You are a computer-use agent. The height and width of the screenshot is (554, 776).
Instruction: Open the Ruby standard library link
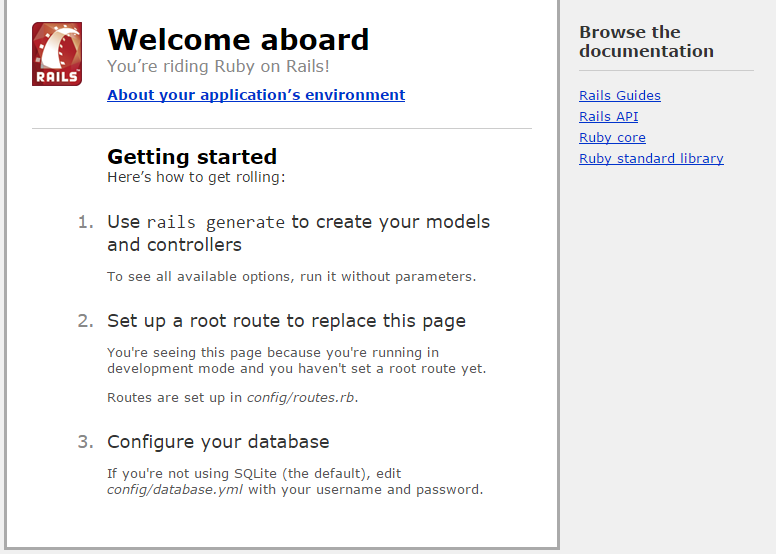click(x=651, y=158)
